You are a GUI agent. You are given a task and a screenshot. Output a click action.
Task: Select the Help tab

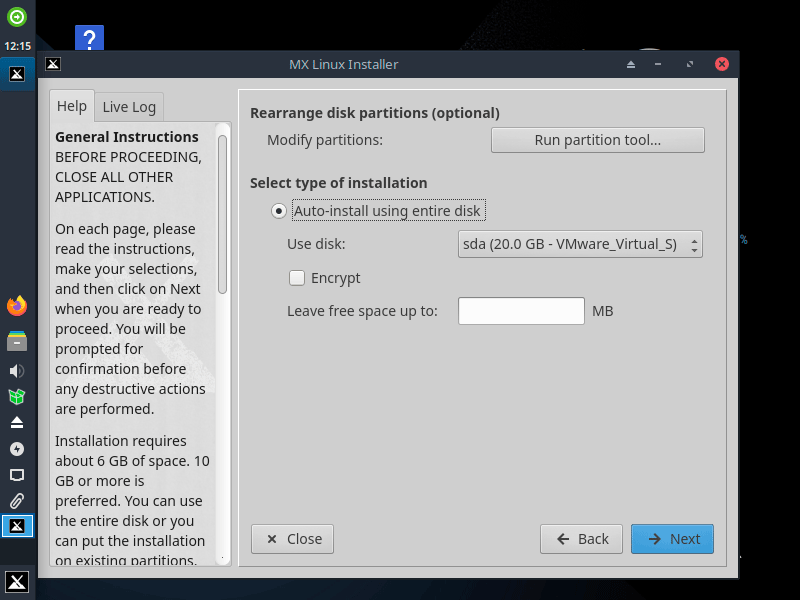(x=72, y=106)
